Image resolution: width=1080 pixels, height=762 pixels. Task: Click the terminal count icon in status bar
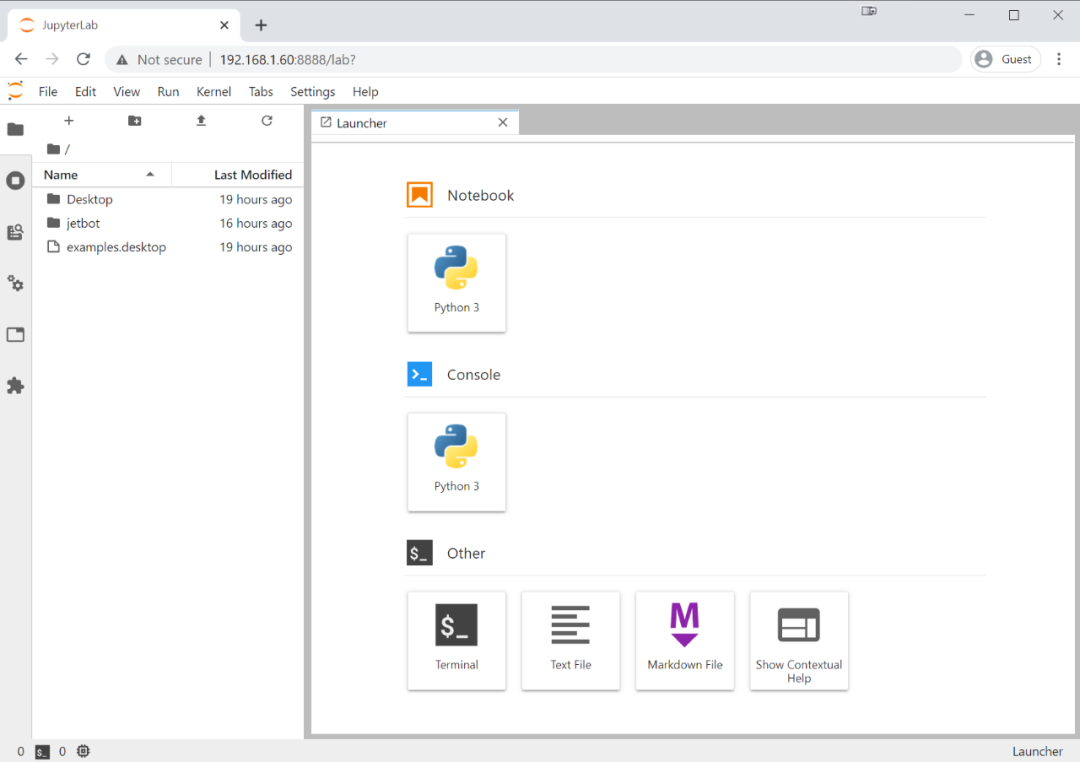[x=43, y=752]
